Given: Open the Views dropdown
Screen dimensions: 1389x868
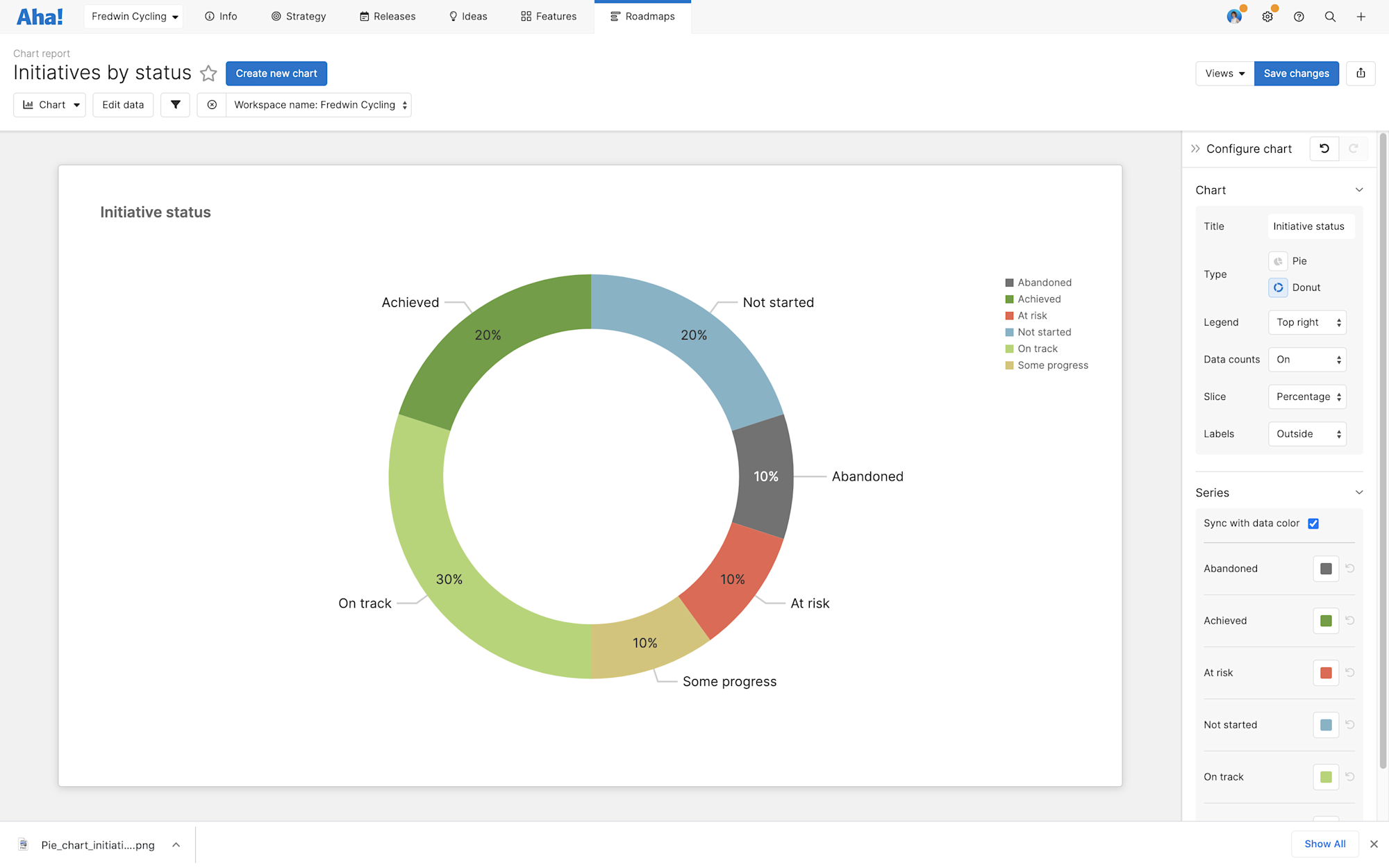Looking at the screenshot, I should (1224, 74).
